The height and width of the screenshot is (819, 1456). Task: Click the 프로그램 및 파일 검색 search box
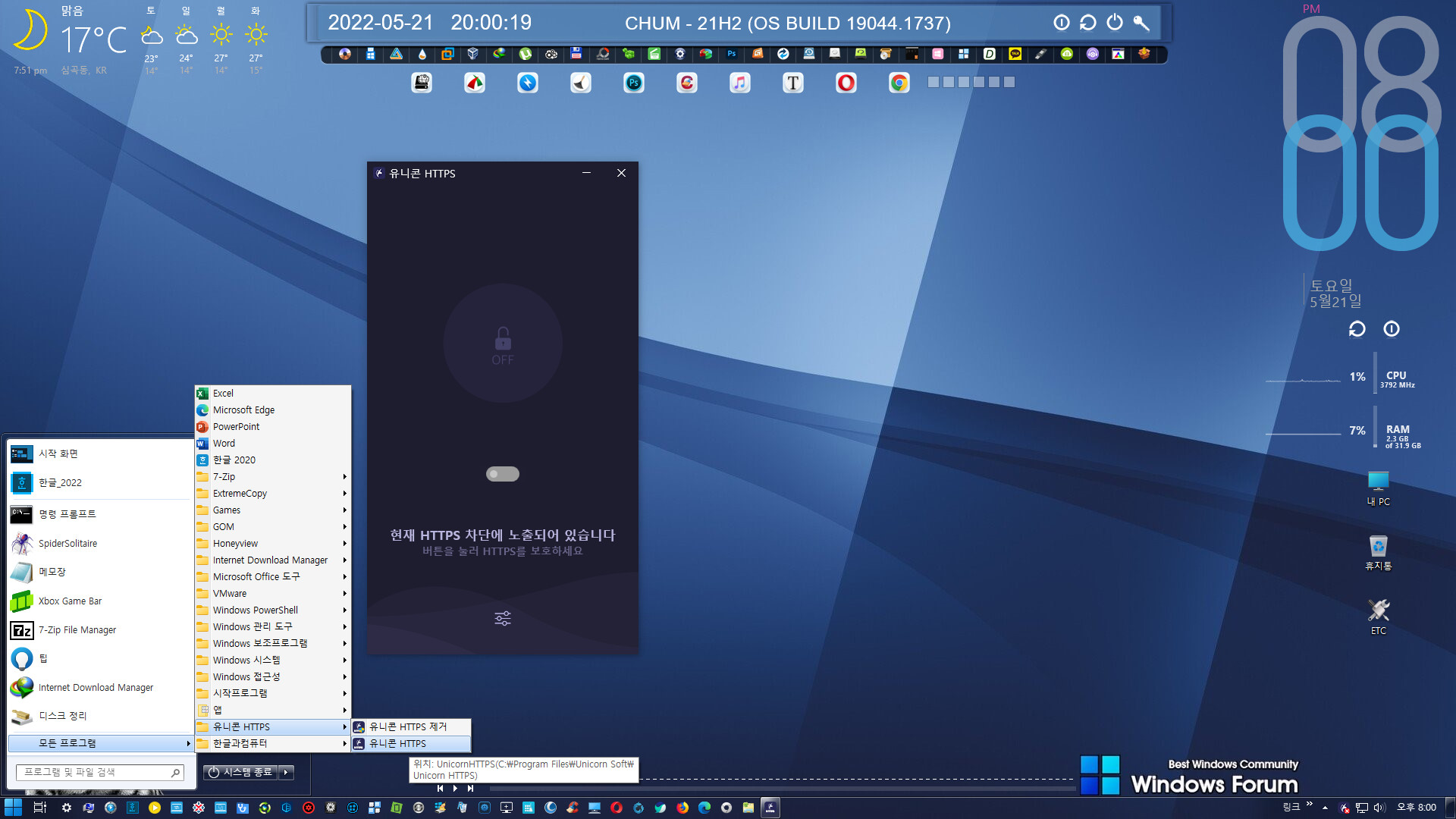point(100,772)
